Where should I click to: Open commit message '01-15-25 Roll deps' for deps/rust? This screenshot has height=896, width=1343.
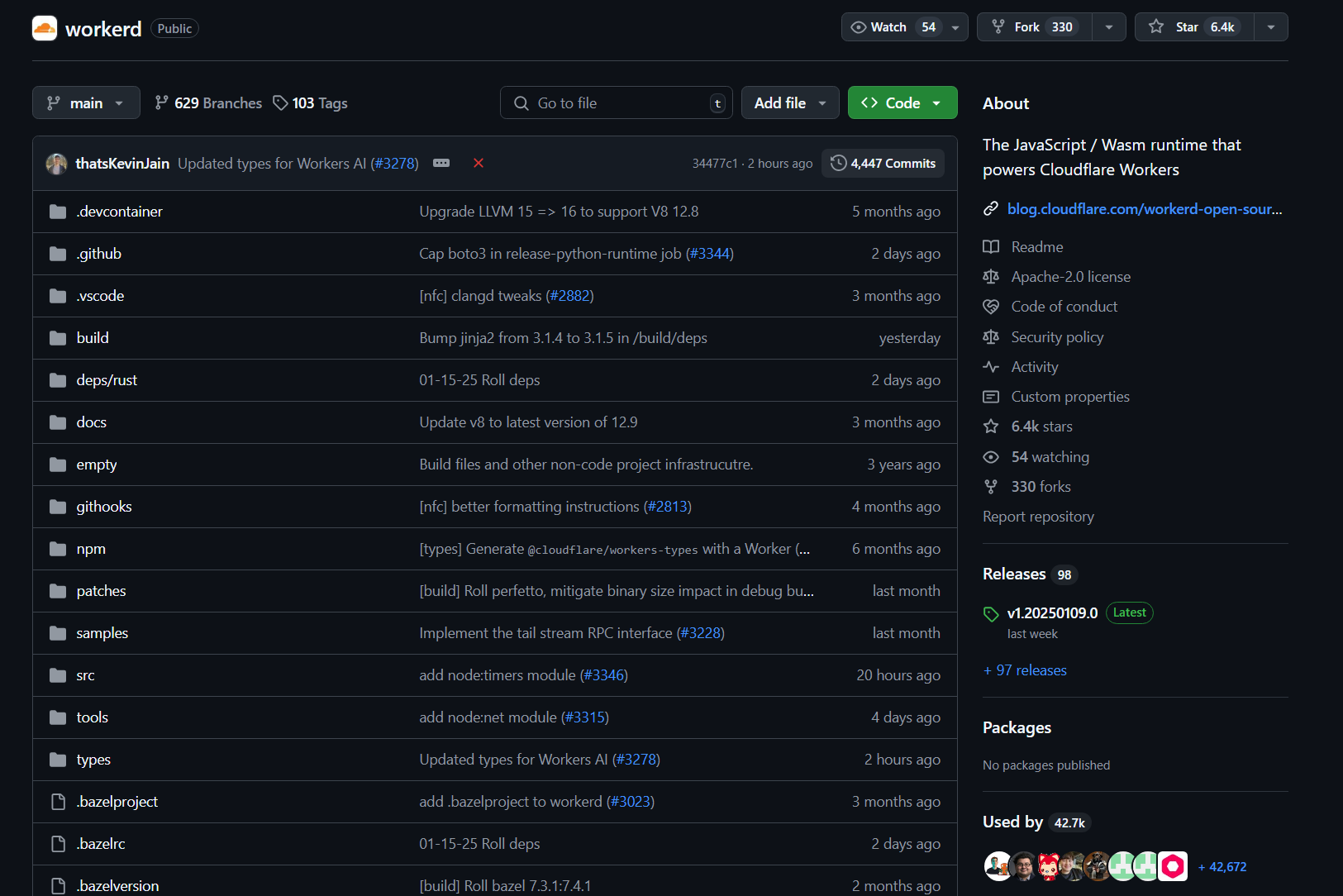pos(479,380)
